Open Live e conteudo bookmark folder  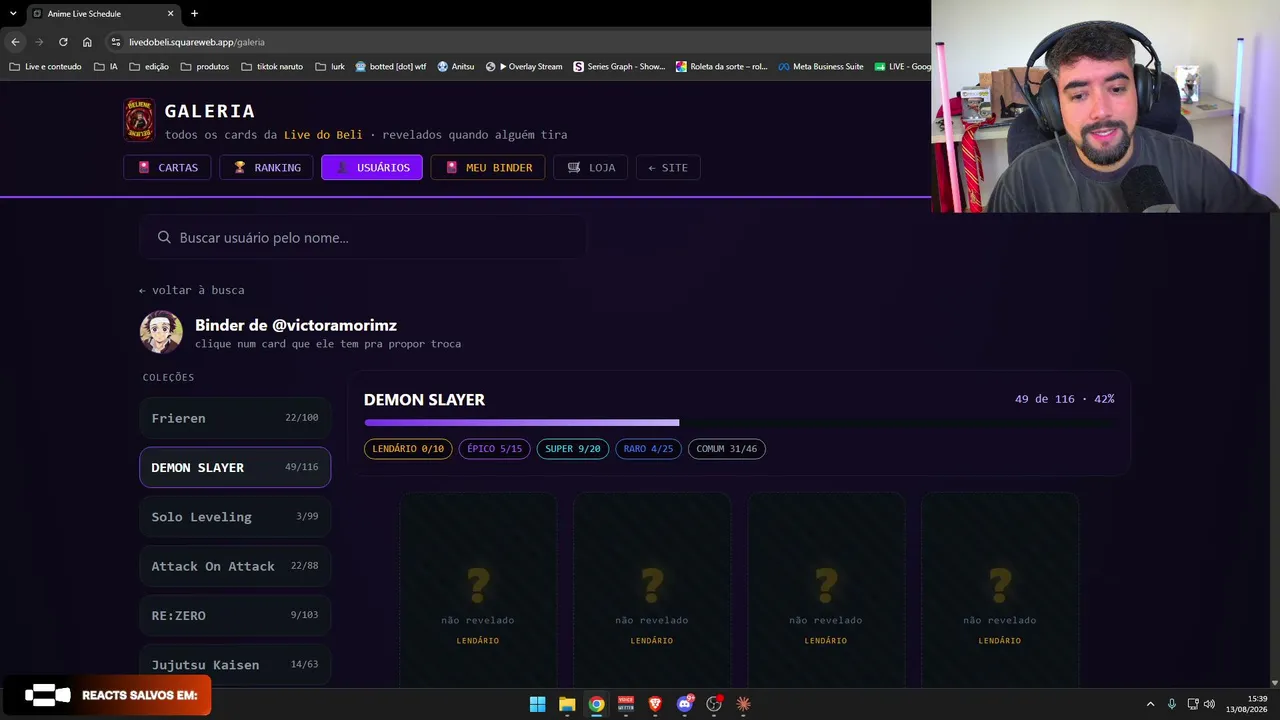click(x=46, y=67)
